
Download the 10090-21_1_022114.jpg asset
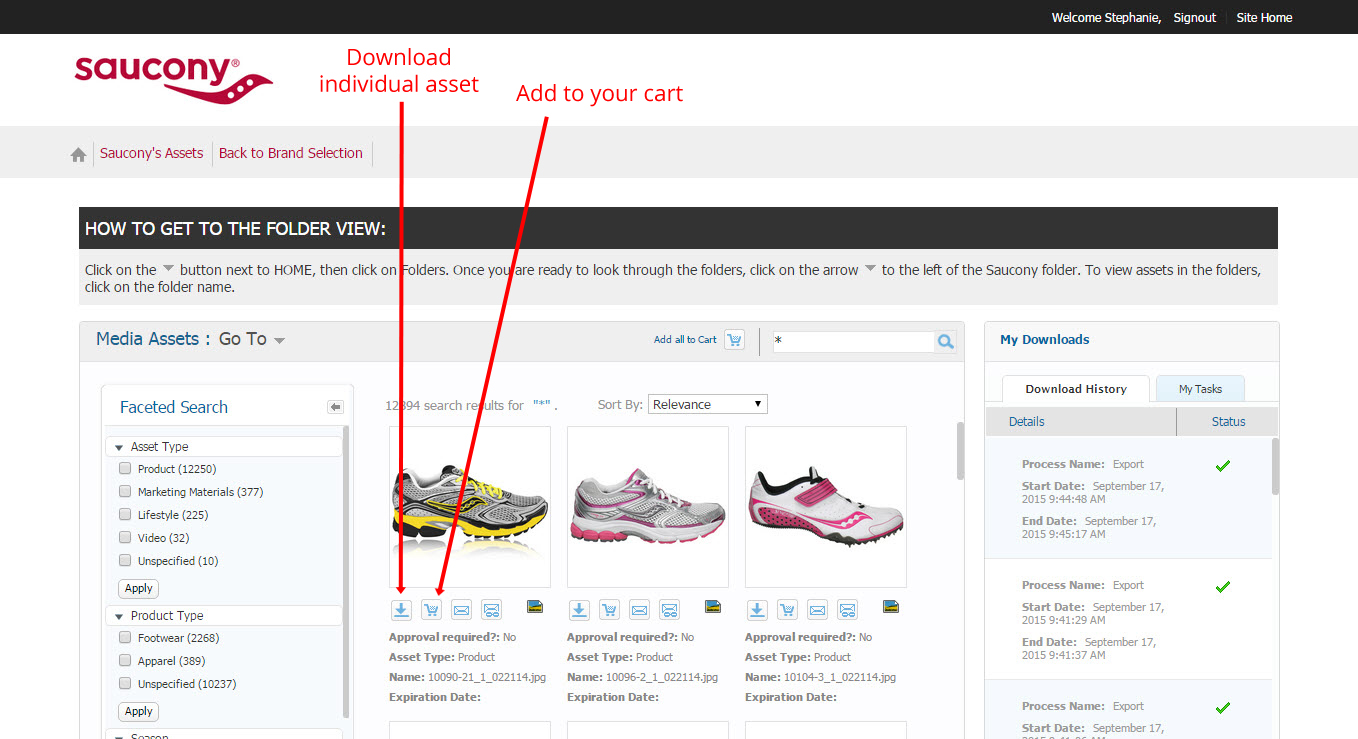coord(401,609)
